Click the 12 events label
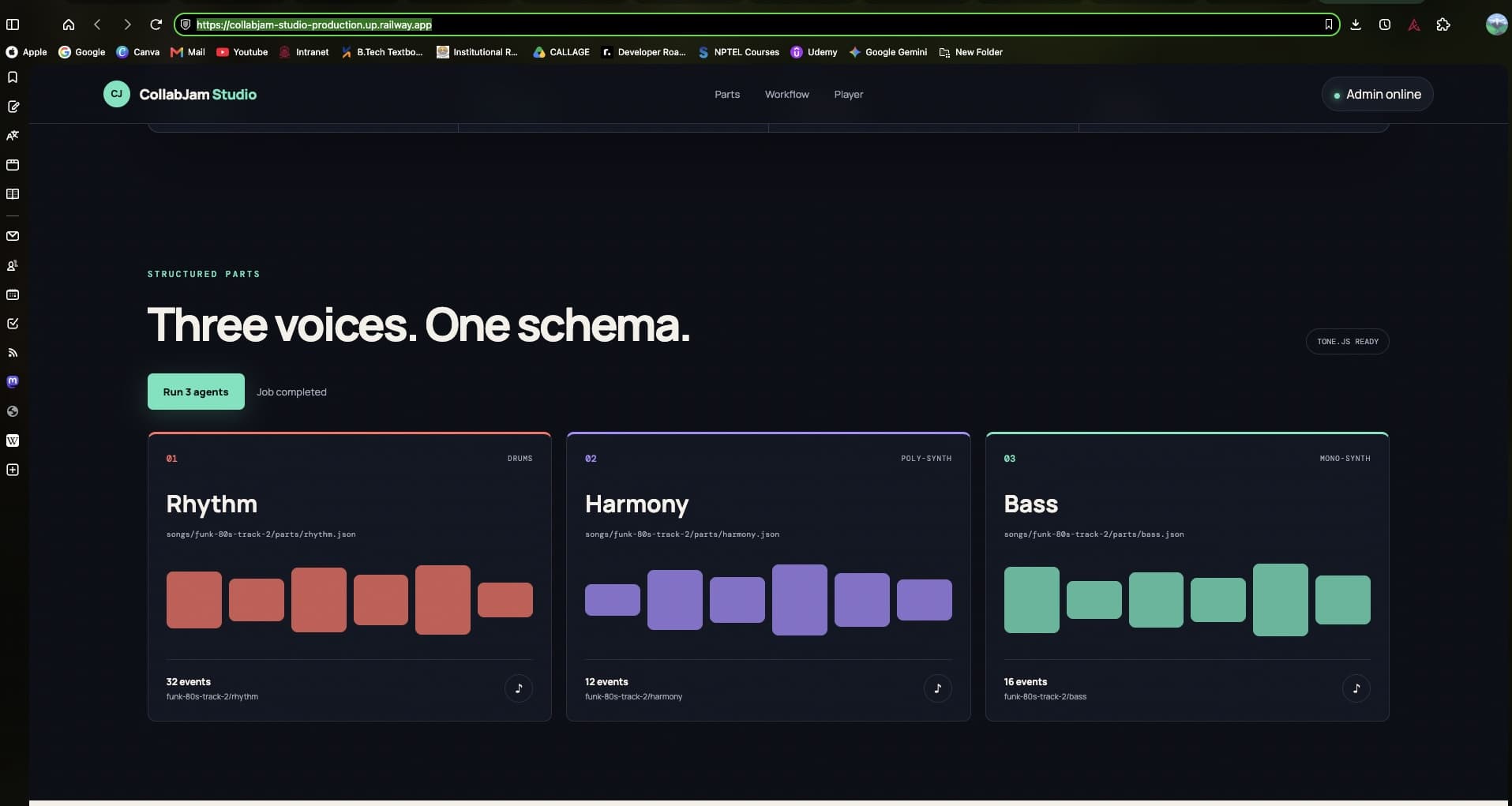 pyautogui.click(x=606, y=682)
